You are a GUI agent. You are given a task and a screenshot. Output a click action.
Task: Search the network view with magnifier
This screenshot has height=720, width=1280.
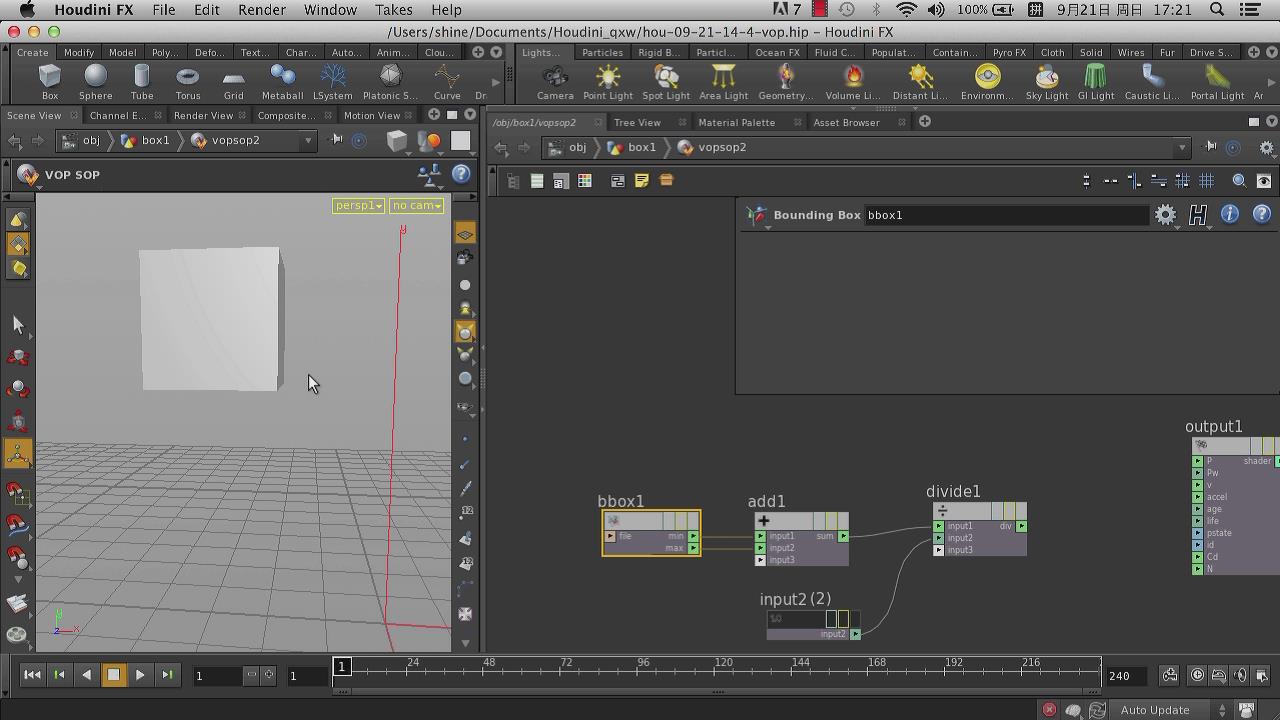(1239, 181)
